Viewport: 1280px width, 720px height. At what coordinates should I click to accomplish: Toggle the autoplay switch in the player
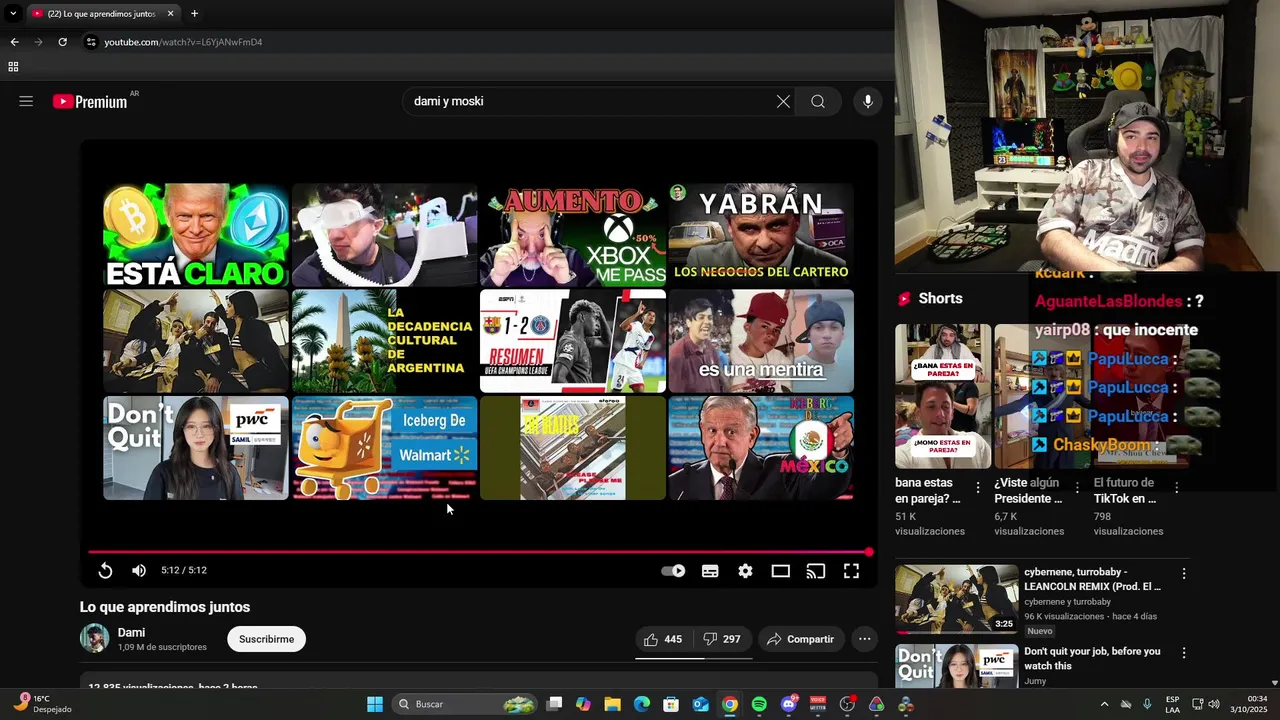[673, 571]
